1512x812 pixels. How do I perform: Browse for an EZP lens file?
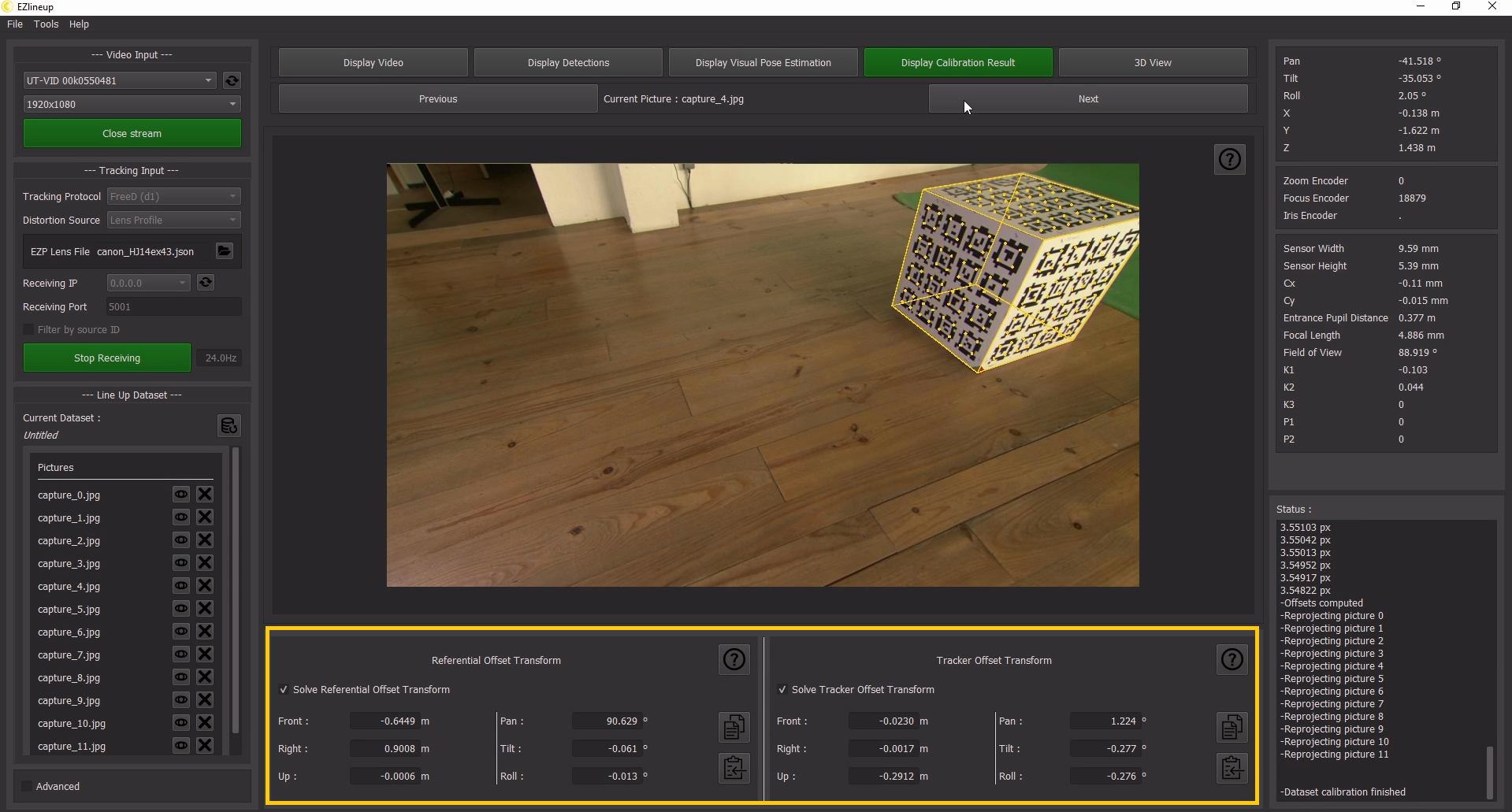click(225, 251)
